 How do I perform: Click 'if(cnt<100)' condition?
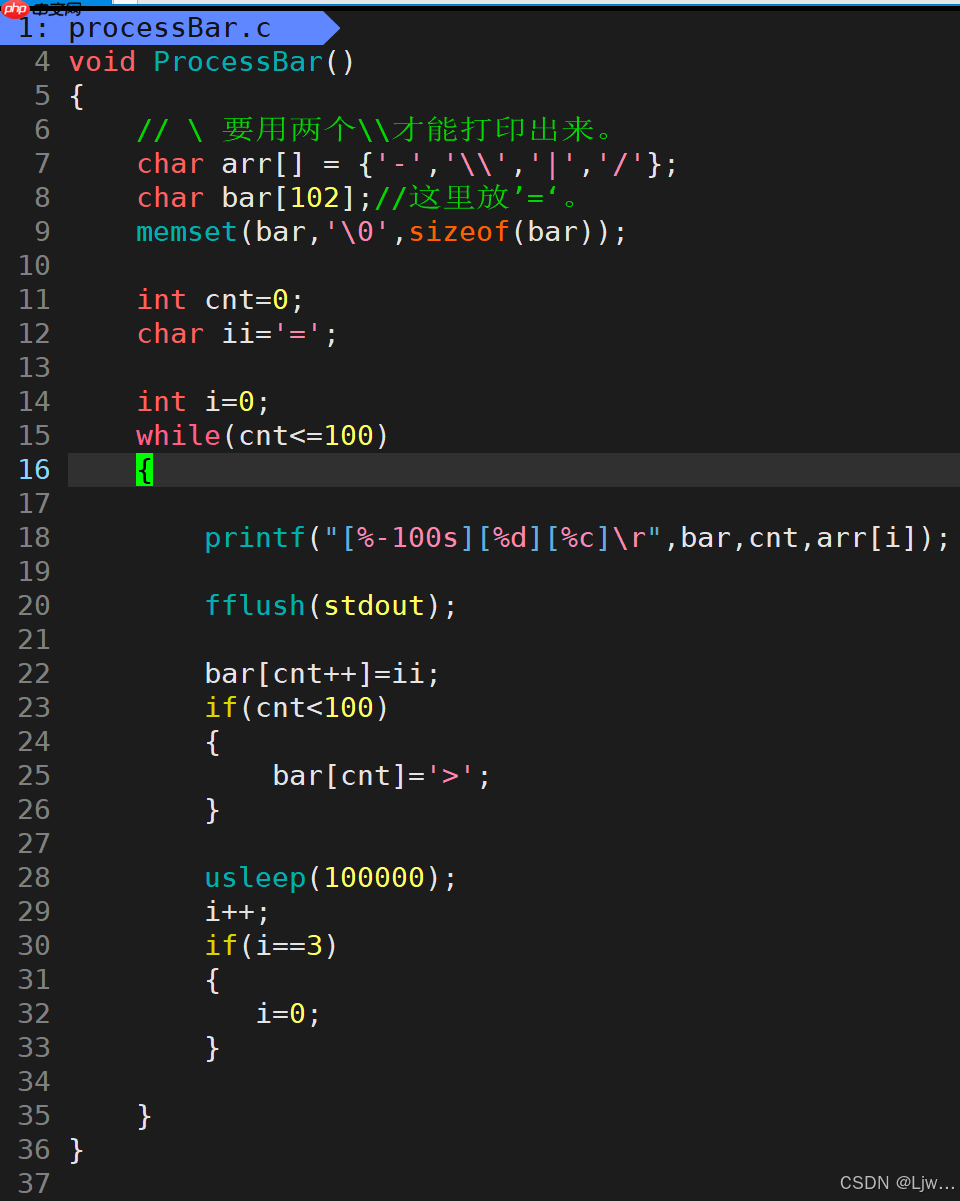[x=297, y=708]
